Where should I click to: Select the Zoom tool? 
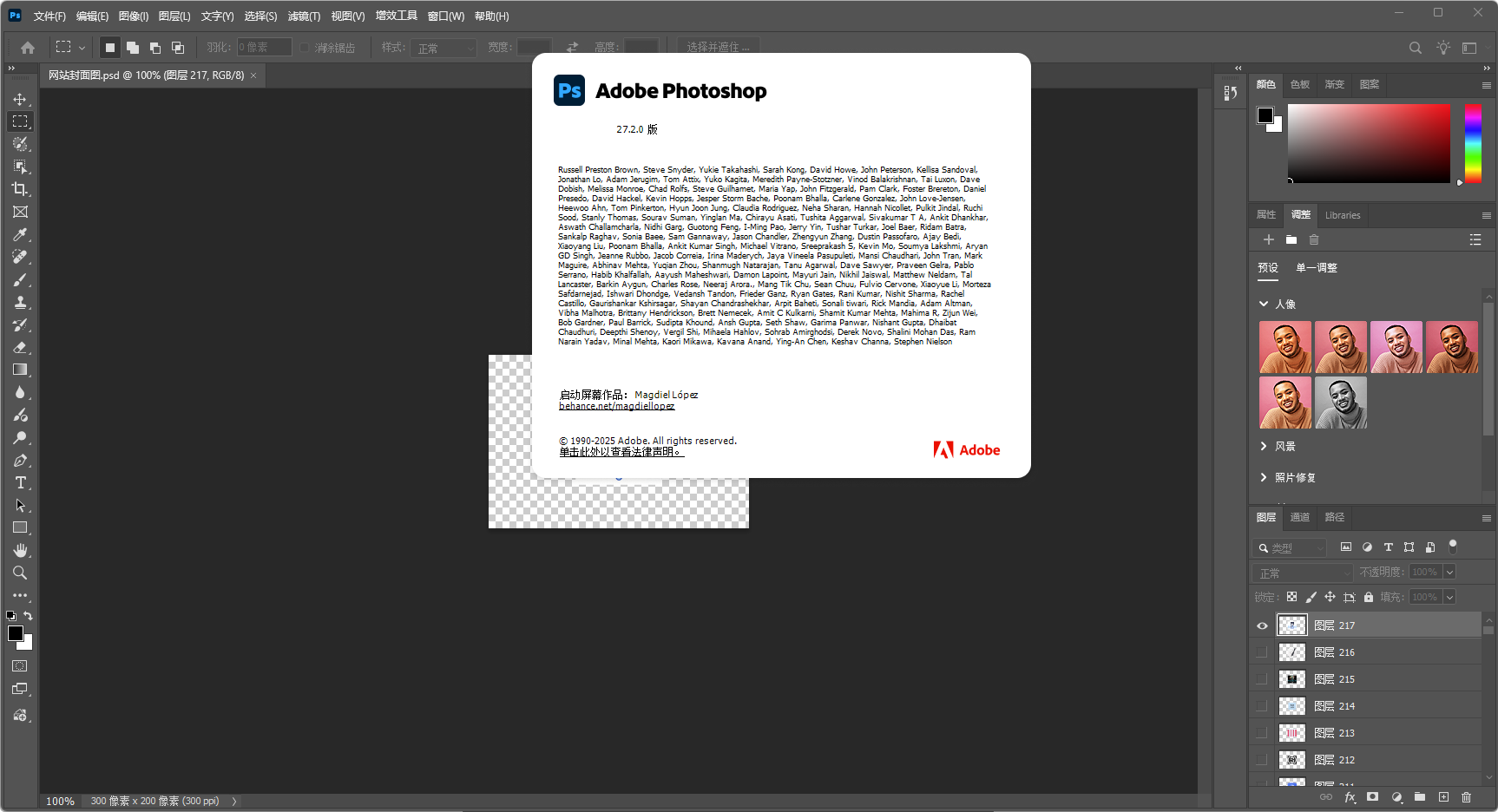(x=19, y=573)
